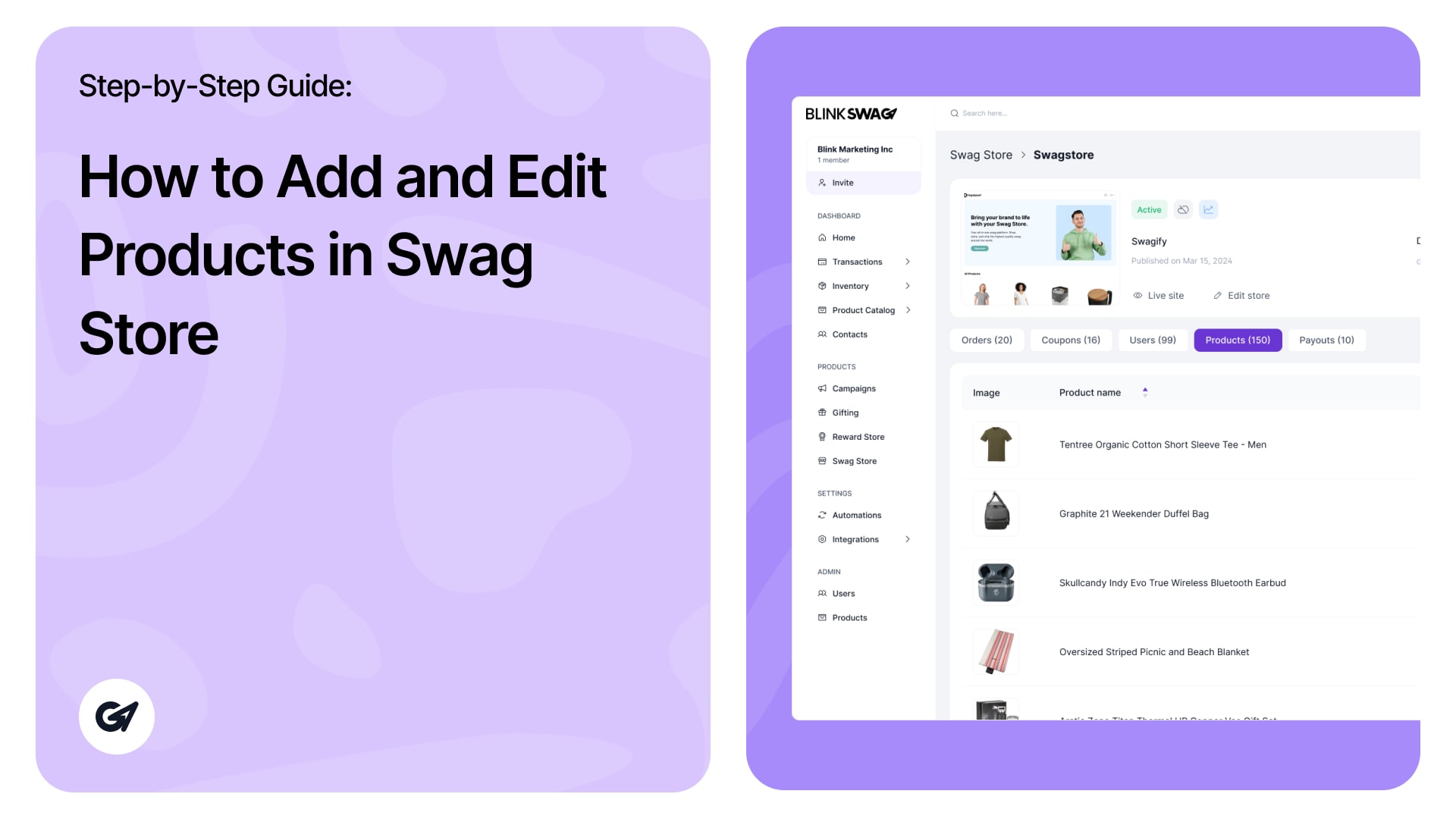Expand the Inventory menu in sidebar

pos(908,285)
